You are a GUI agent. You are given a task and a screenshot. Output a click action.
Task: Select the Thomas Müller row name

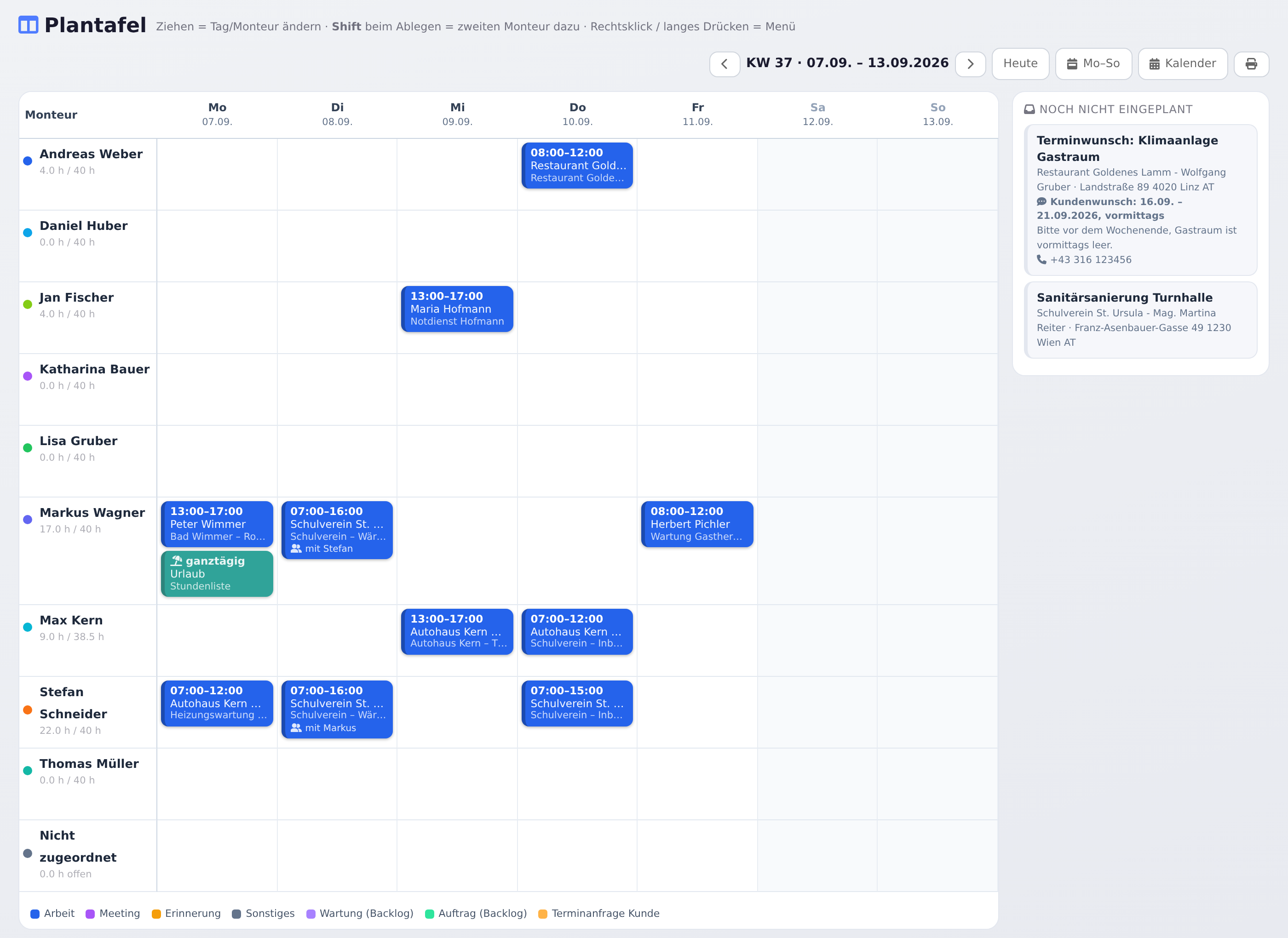coord(89,764)
